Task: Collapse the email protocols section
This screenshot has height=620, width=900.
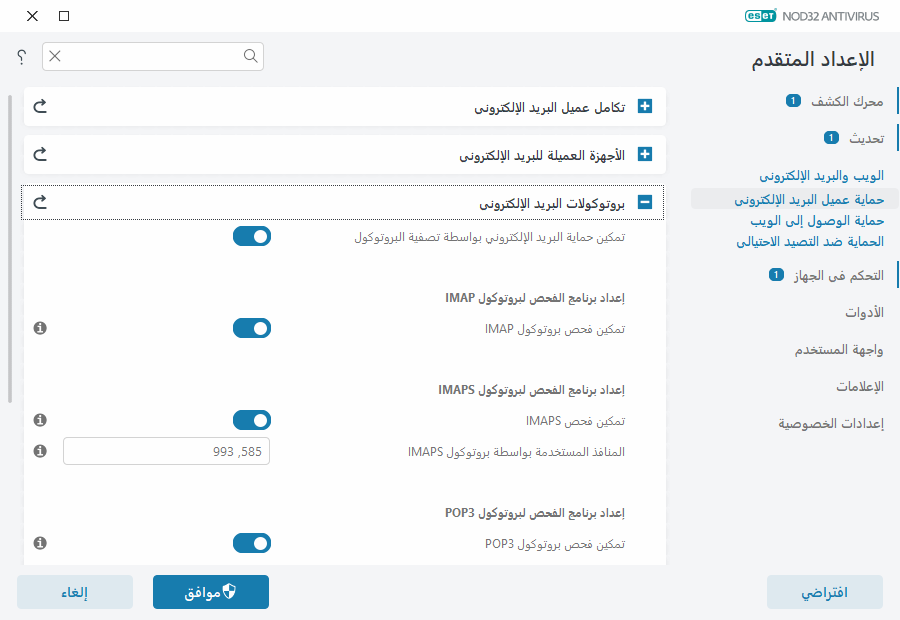Action: [x=646, y=202]
